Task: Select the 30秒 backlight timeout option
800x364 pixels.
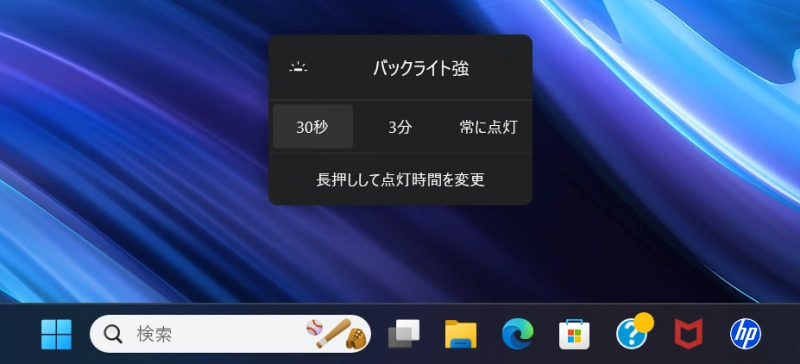Action: pos(313,127)
